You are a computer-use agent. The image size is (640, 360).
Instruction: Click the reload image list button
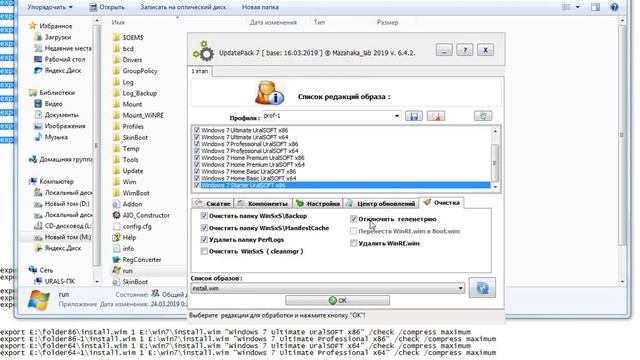click(x=482, y=288)
